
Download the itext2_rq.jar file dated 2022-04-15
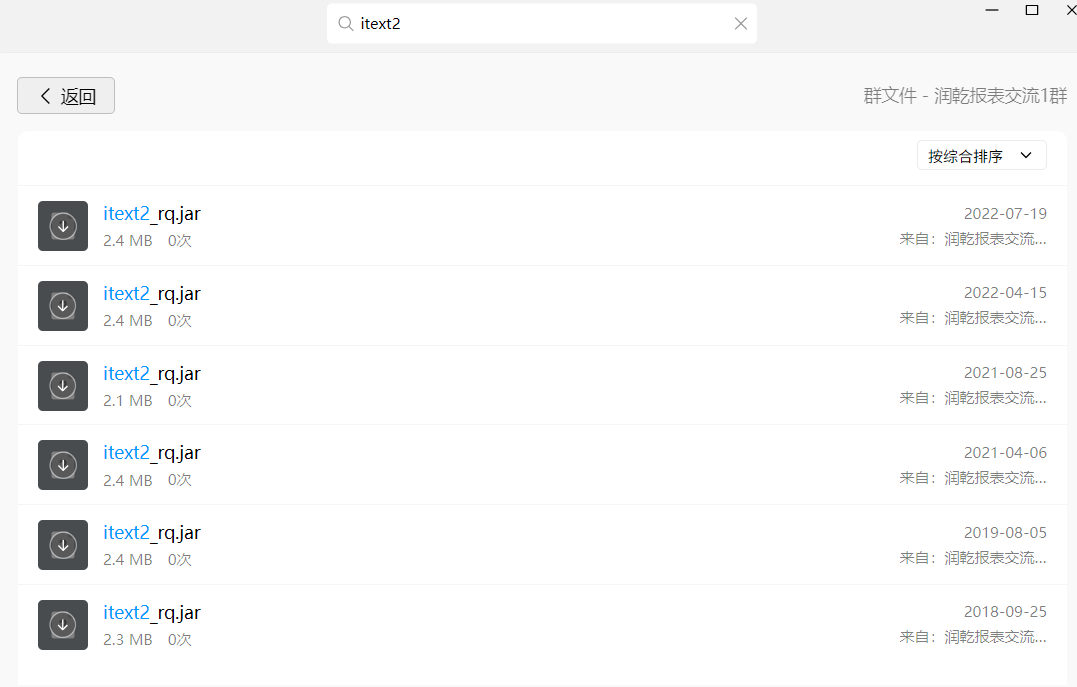click(63, 306)
